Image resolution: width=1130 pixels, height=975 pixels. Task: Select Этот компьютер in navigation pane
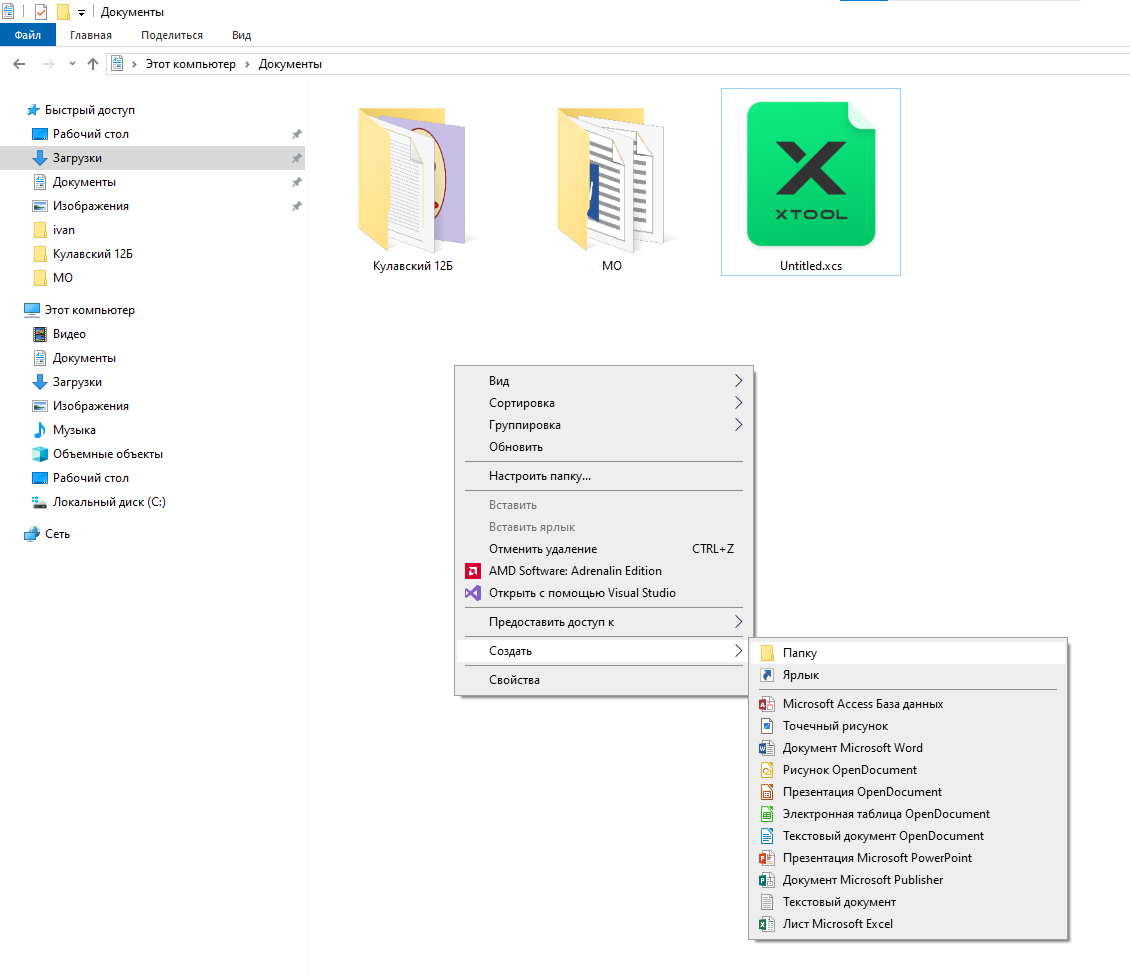89,310
